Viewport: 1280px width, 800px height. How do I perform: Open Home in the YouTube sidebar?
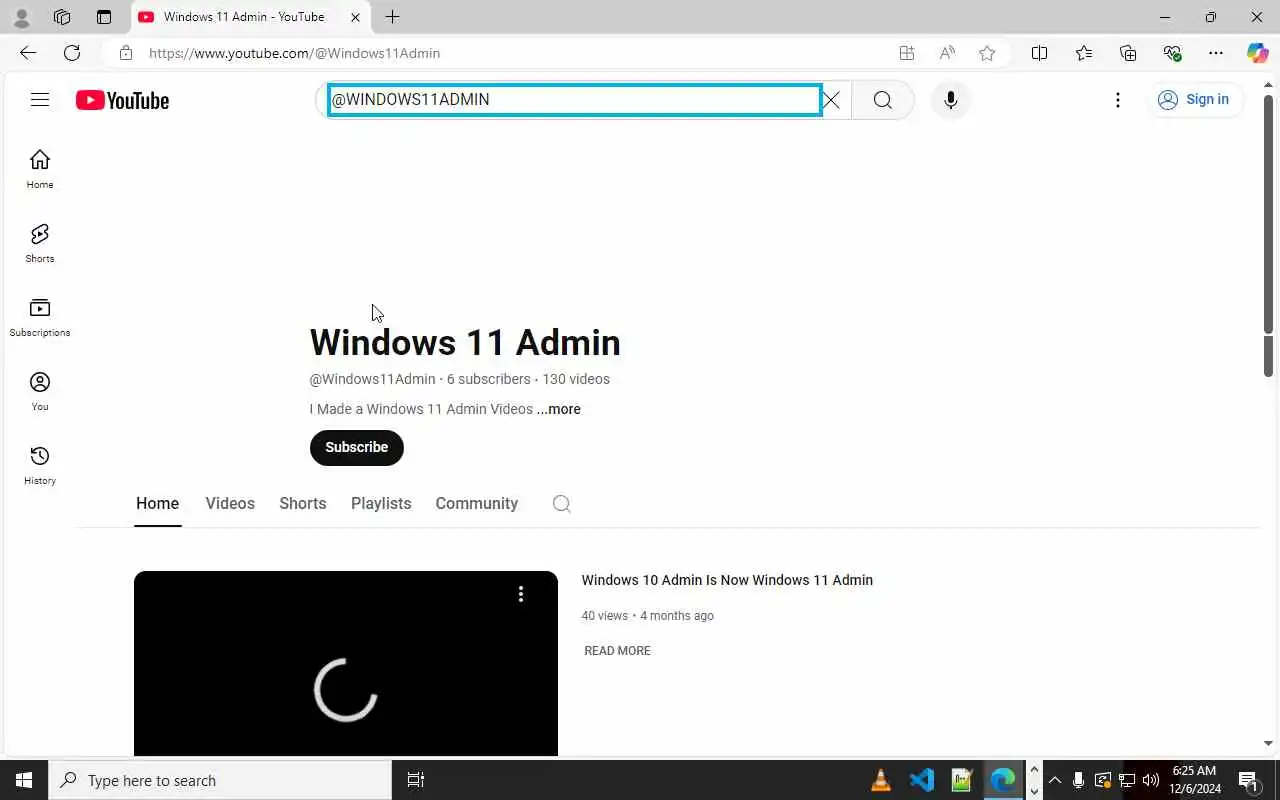pos(40,169)
